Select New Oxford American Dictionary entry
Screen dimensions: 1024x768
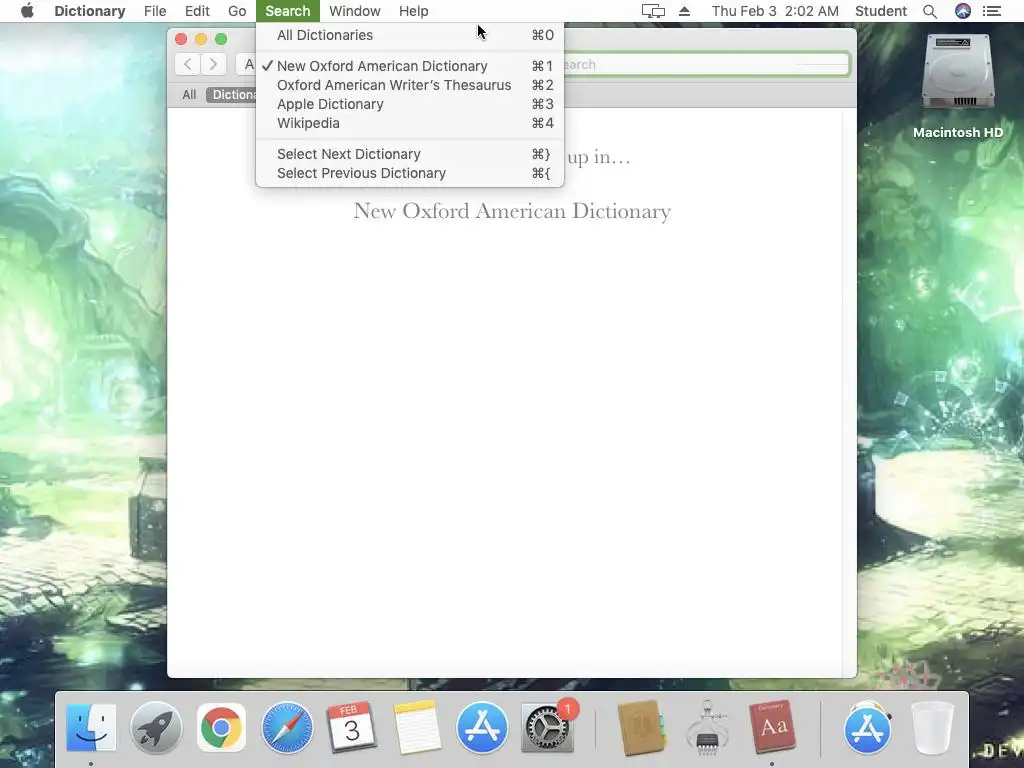(409, 66)
